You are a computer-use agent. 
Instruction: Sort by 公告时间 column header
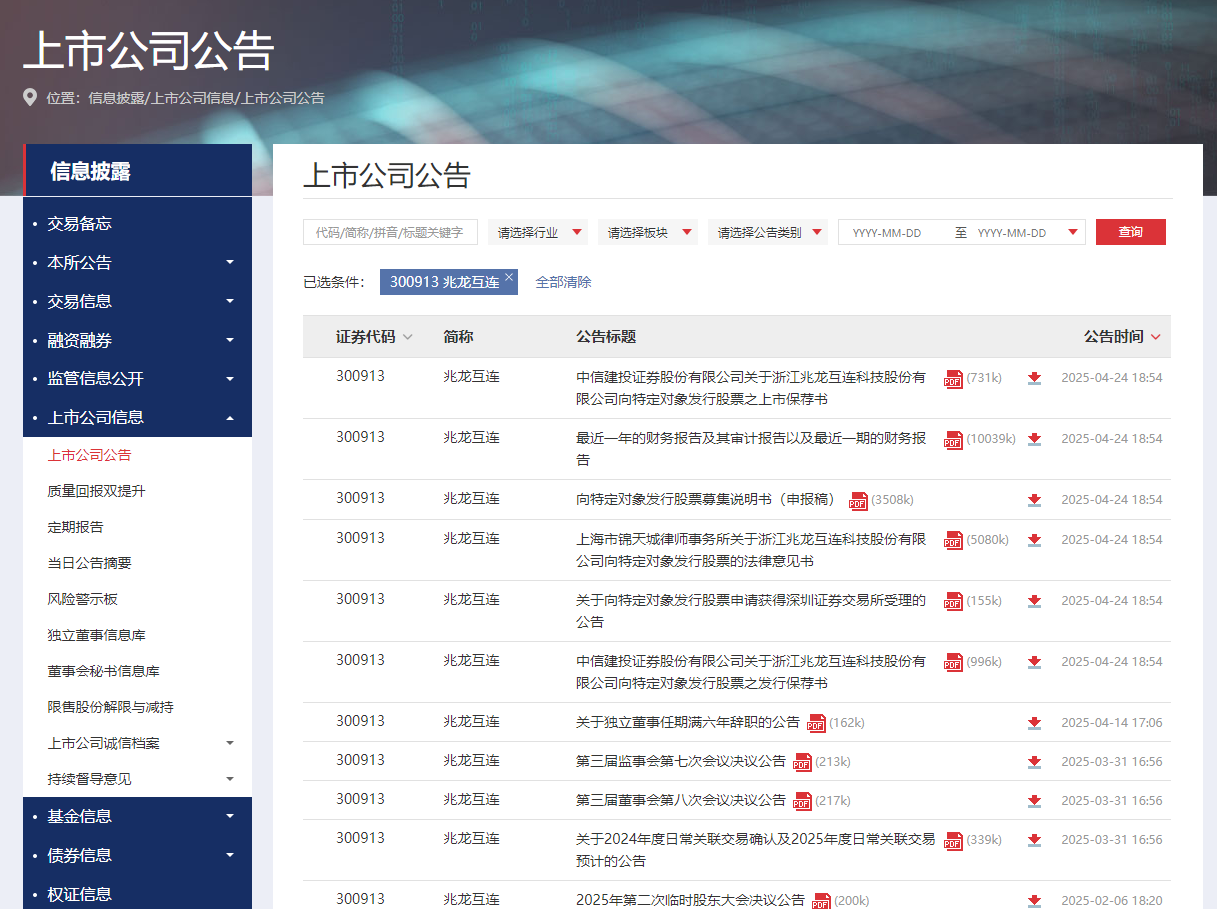pos(1122,337)
